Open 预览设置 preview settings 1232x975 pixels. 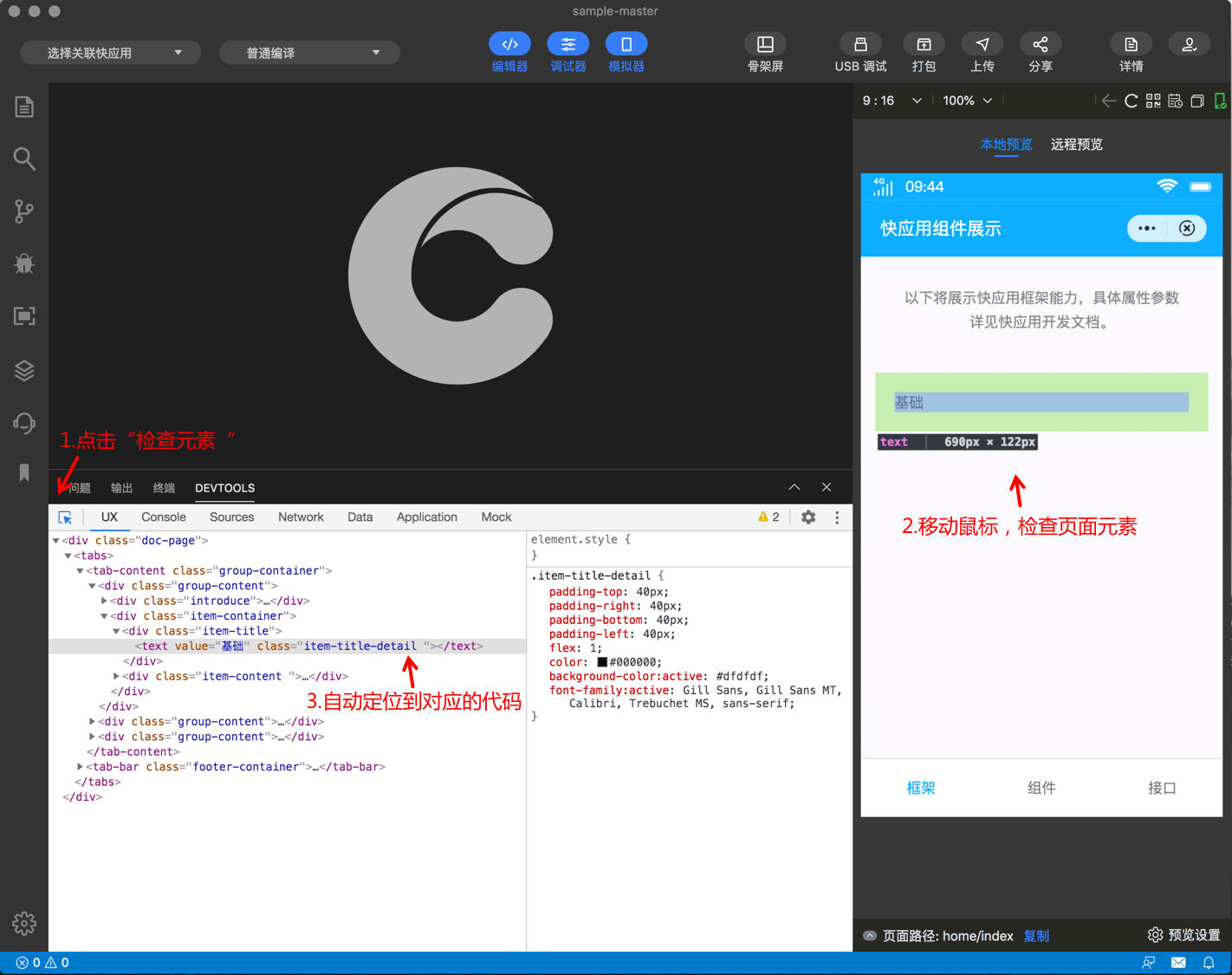[1183, 935]
